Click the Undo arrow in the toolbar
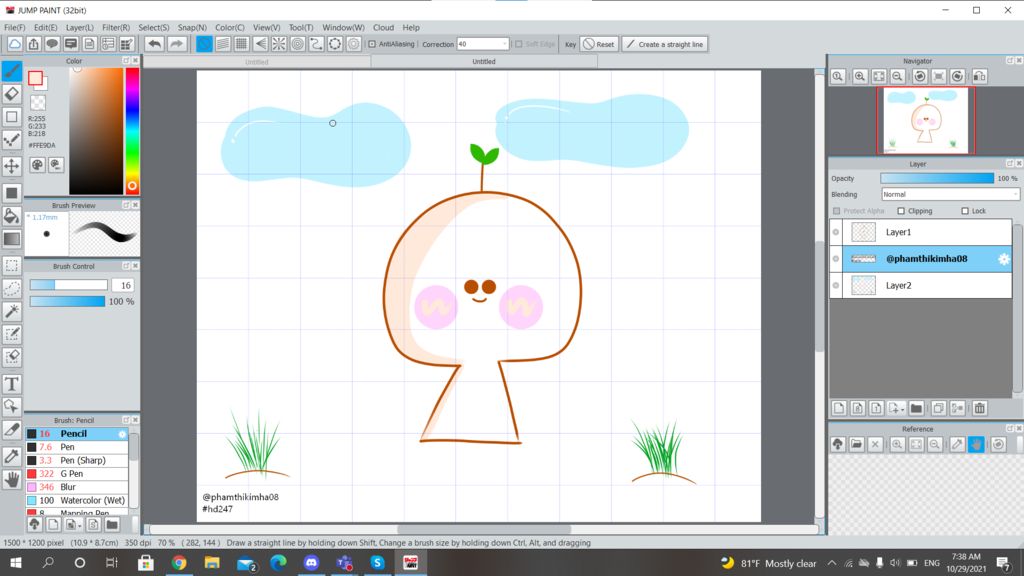Viewport: 1024px width, 576px height. (x=154, y=44)
